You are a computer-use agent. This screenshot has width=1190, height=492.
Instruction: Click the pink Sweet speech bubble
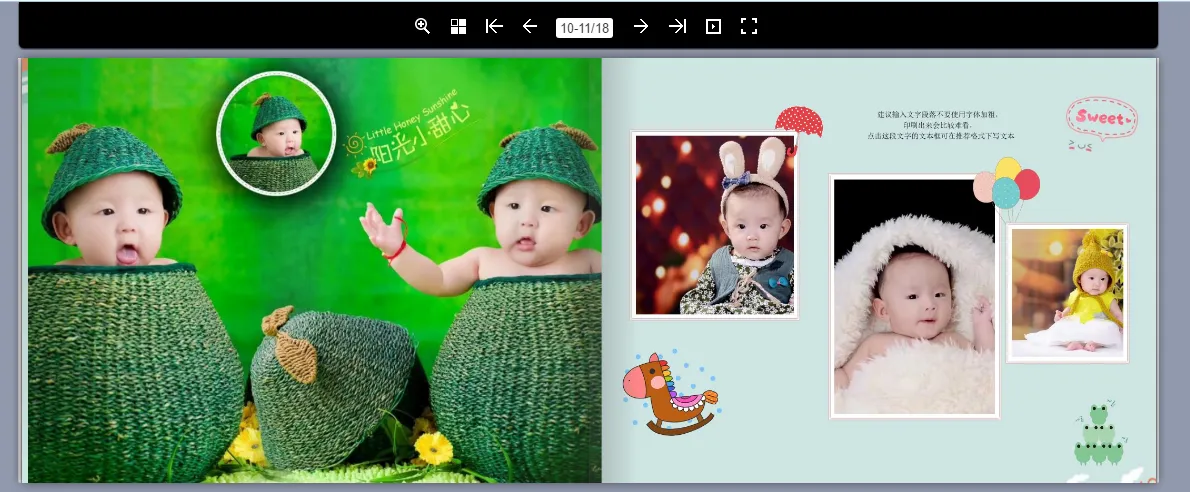1101,119
